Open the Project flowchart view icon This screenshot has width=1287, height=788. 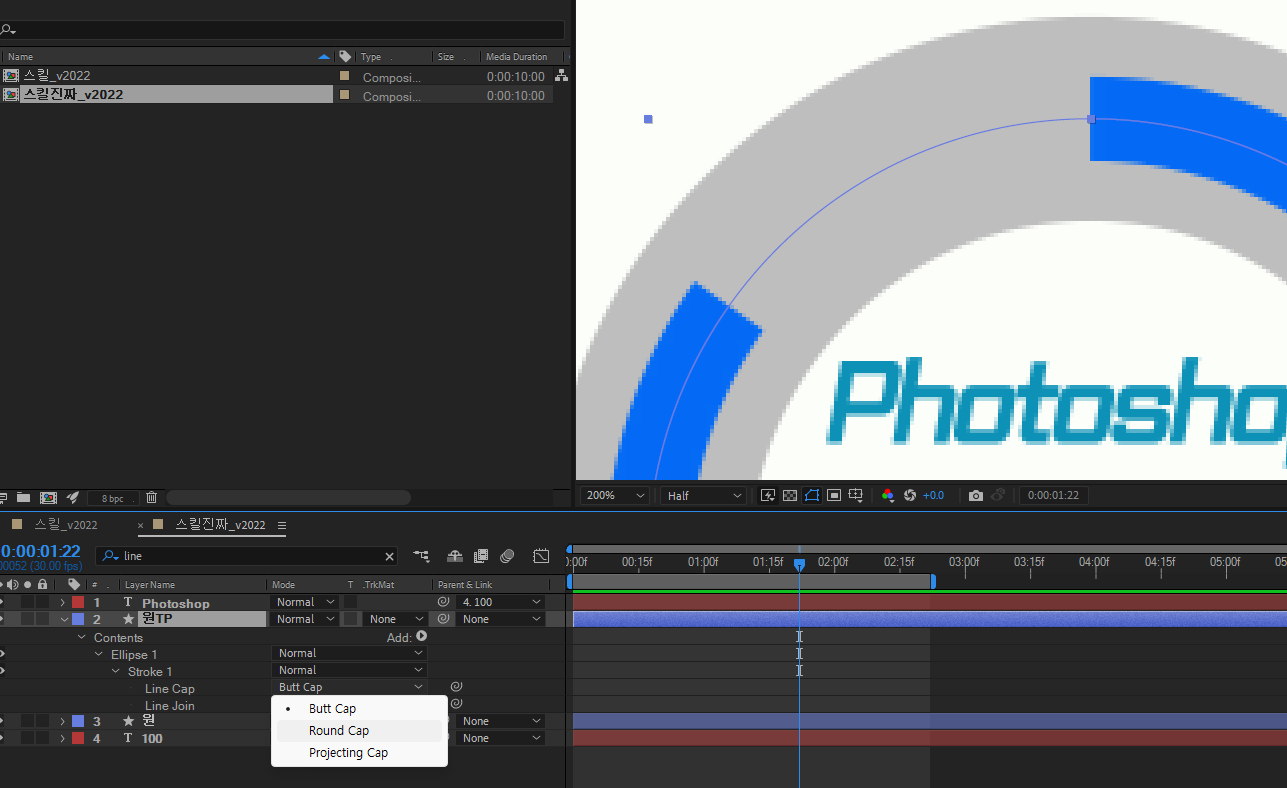[562, 76]
